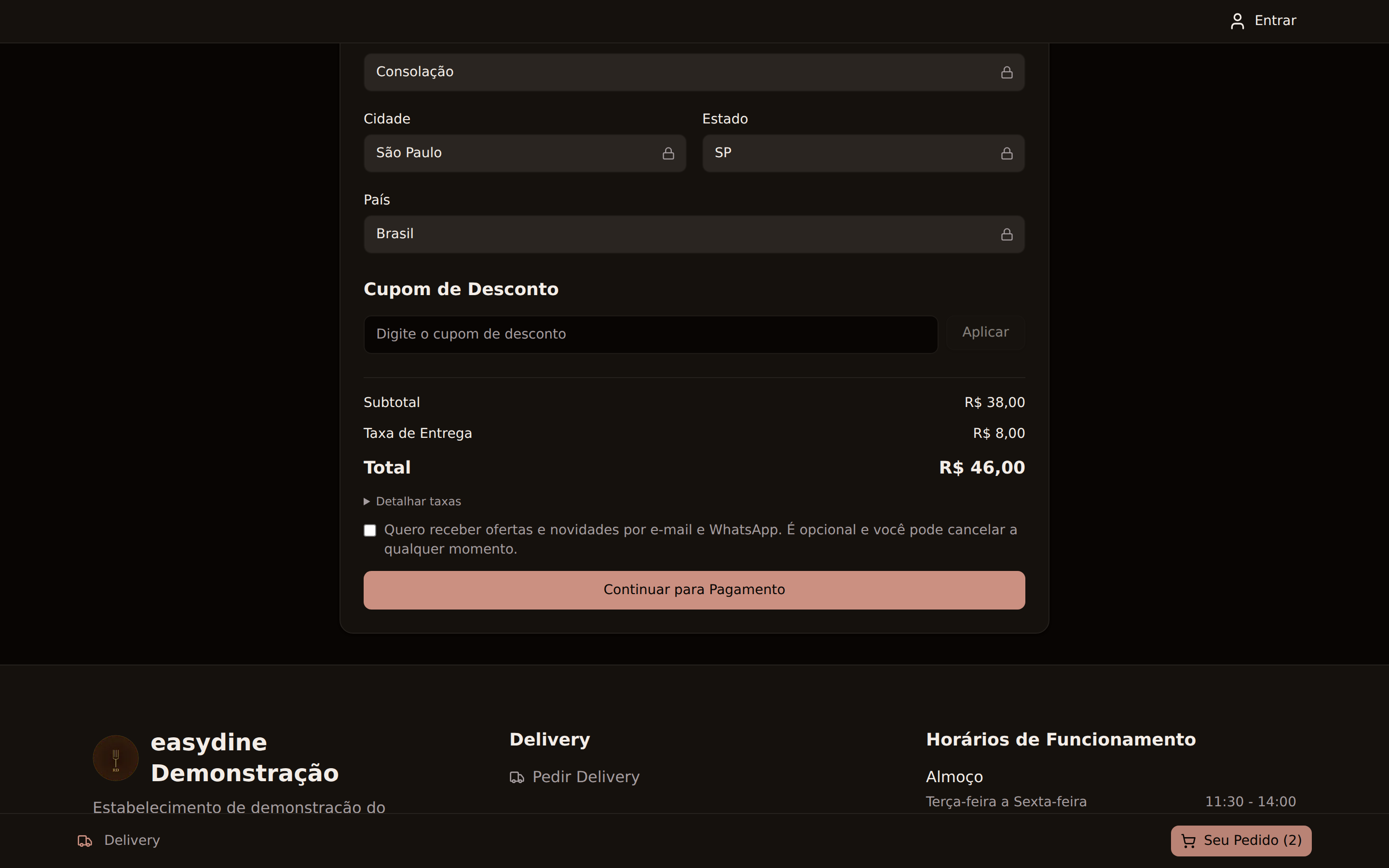This screenshot has height=868, width=1389.
Task: Click the Almoço hours 11:30 - 14:00
Action: point(1250,802)
